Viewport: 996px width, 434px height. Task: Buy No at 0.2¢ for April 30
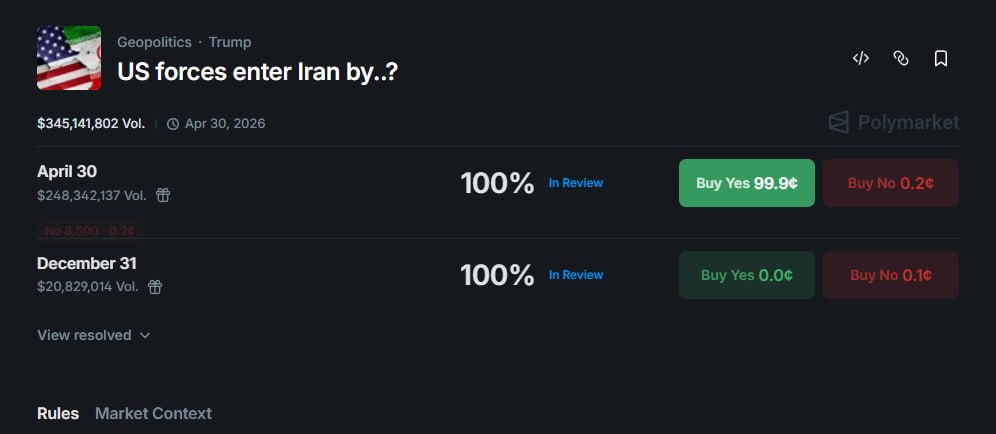pos(890,183)
